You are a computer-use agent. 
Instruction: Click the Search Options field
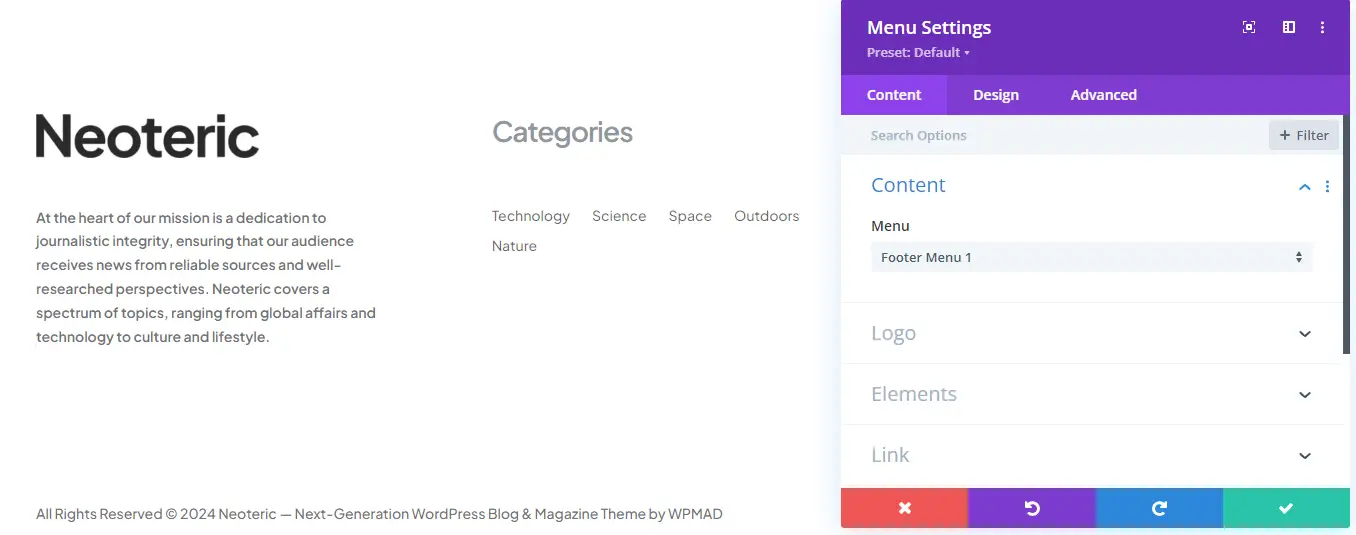1060,135
